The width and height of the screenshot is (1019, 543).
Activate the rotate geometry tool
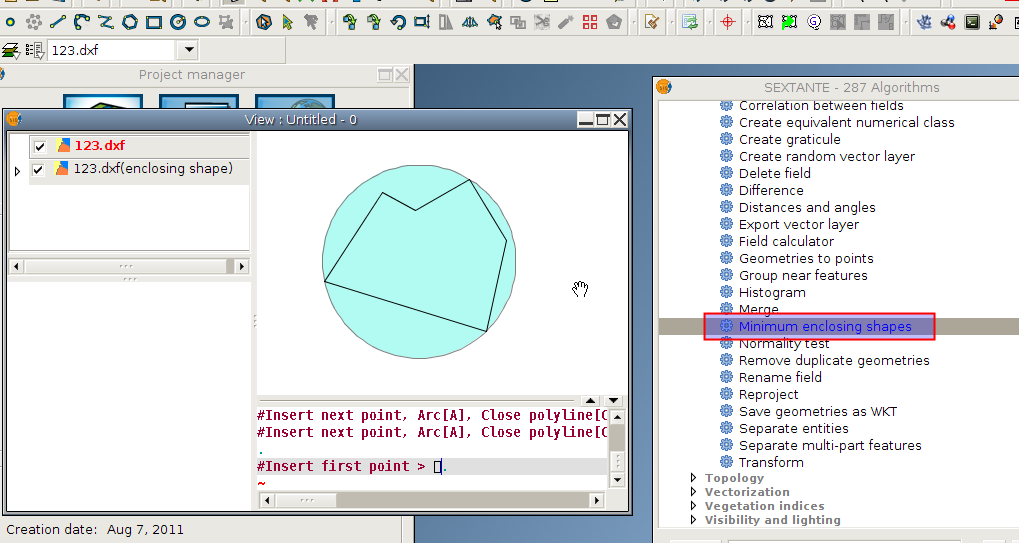tap(397, 21)
